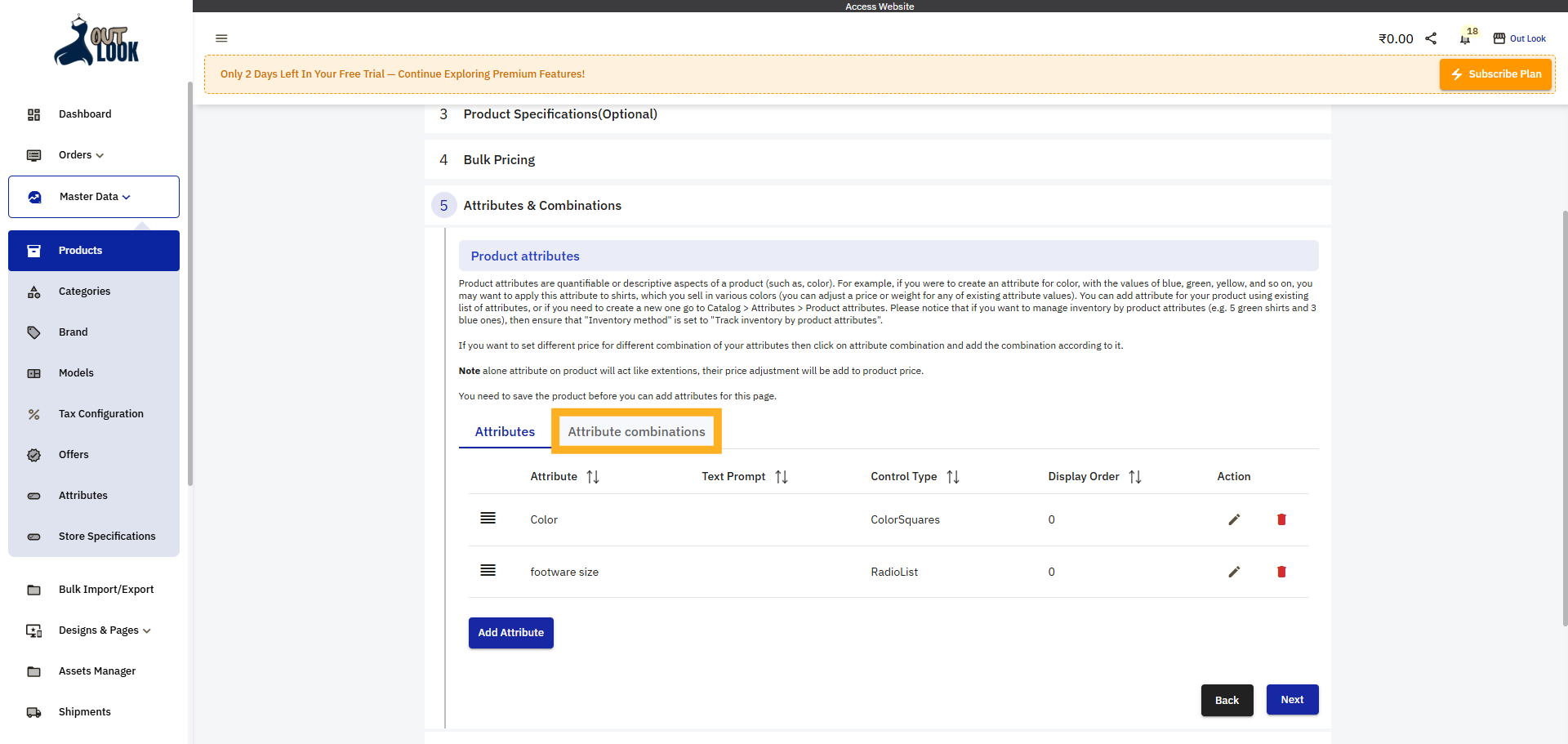
Task: Click the Add Attribute button
Action: pyautogui.click(x=510, y=633)
